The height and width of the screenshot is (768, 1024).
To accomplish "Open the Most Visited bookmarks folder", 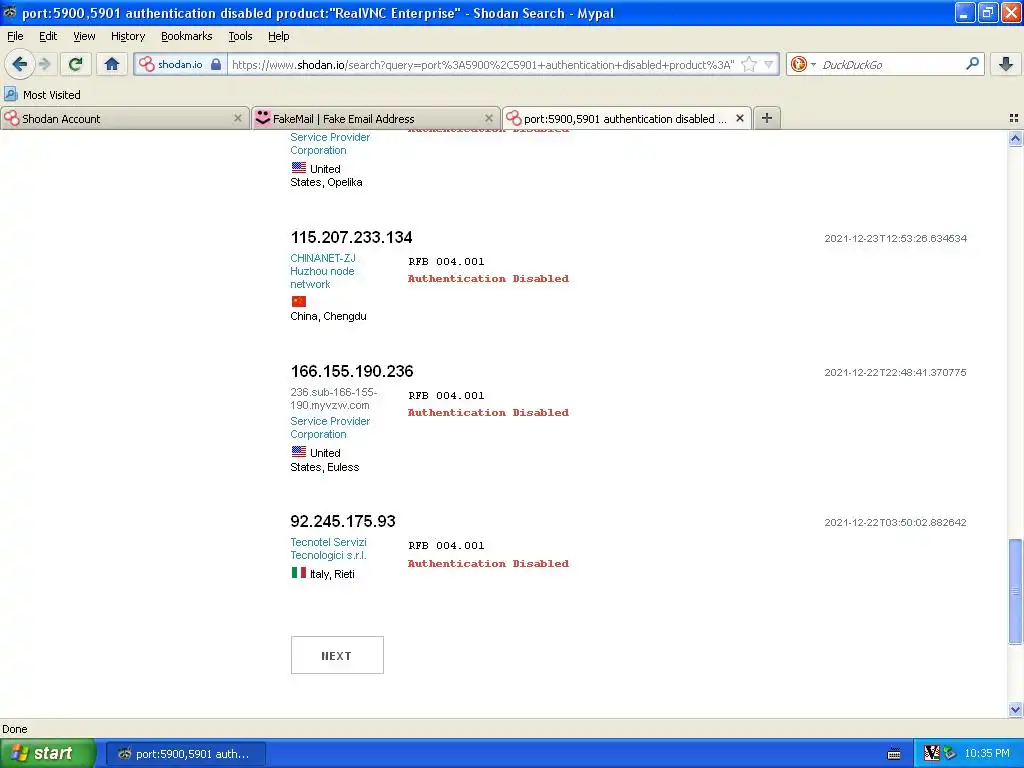I will [43, 95].
